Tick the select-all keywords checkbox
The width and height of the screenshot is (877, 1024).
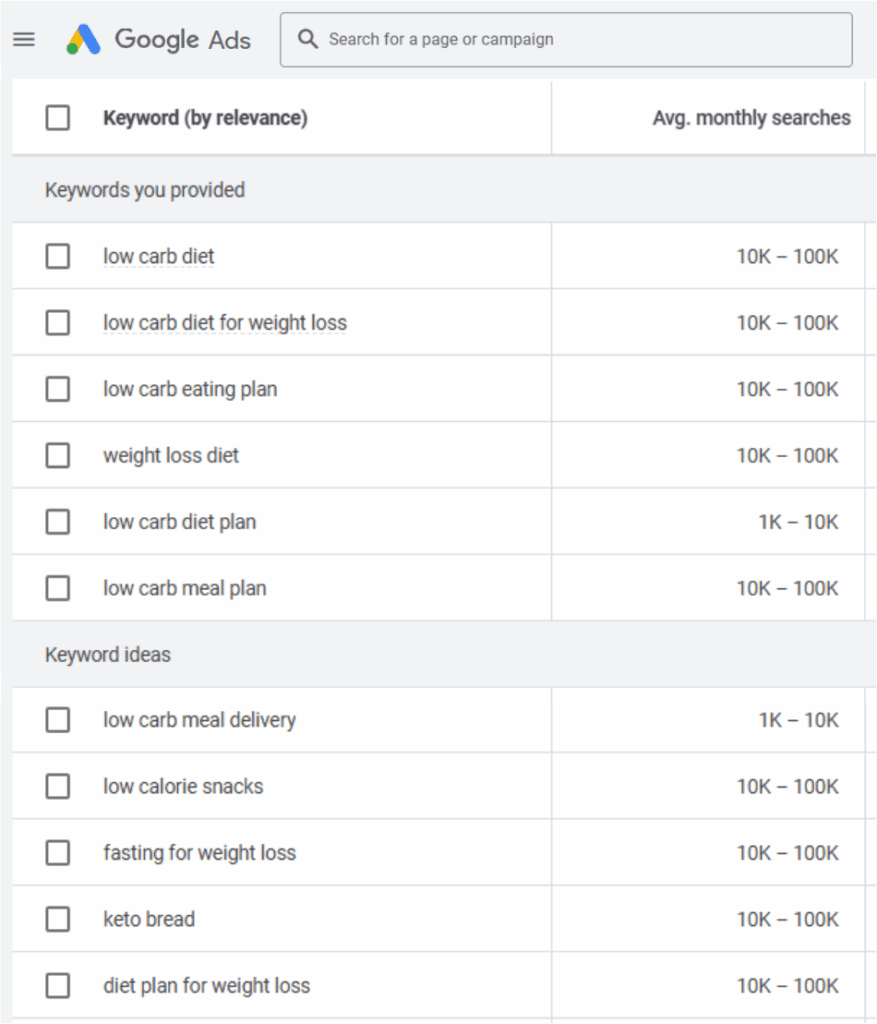click(58, 118)
